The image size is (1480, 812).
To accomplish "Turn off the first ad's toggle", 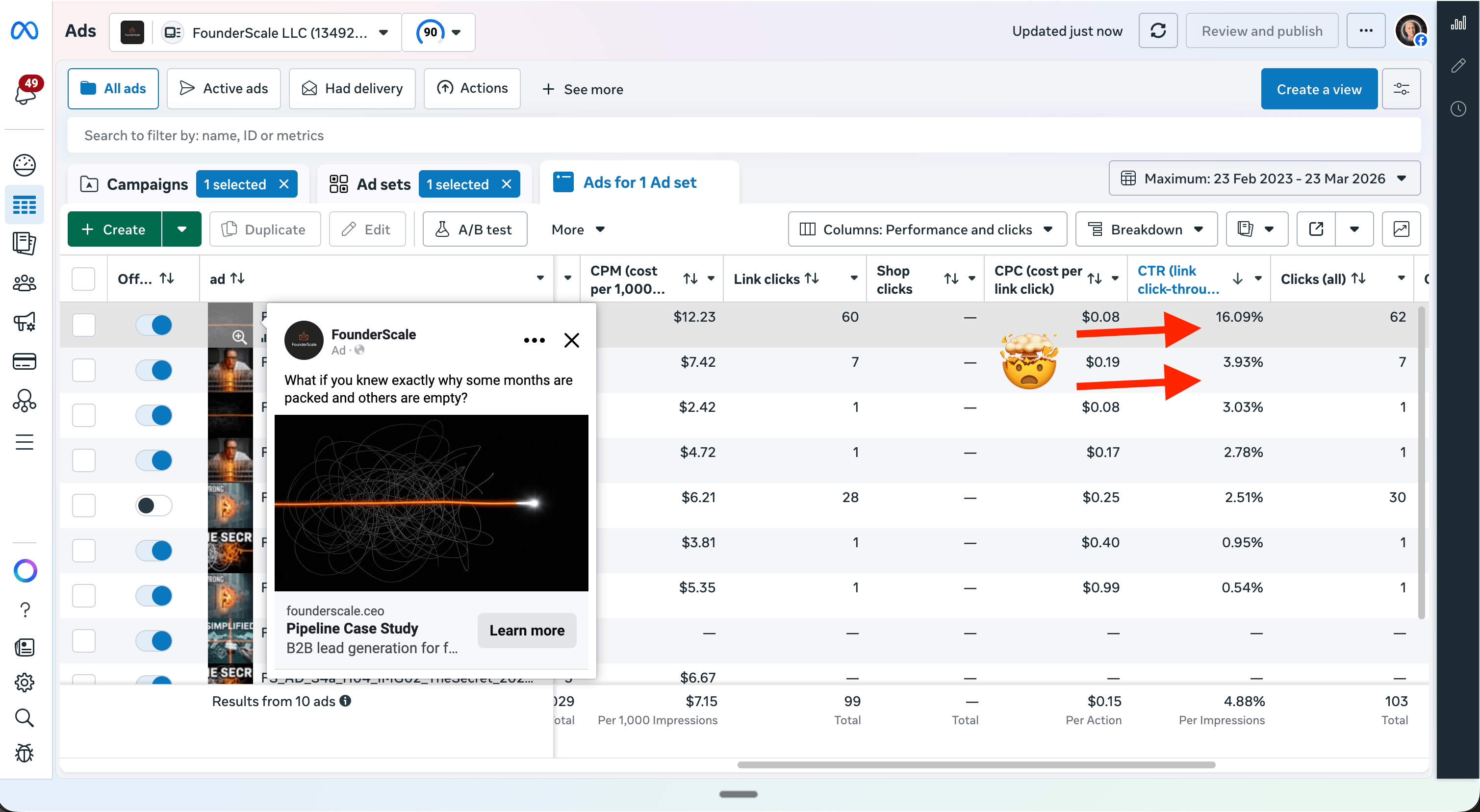I will click(x=154, y=325).
